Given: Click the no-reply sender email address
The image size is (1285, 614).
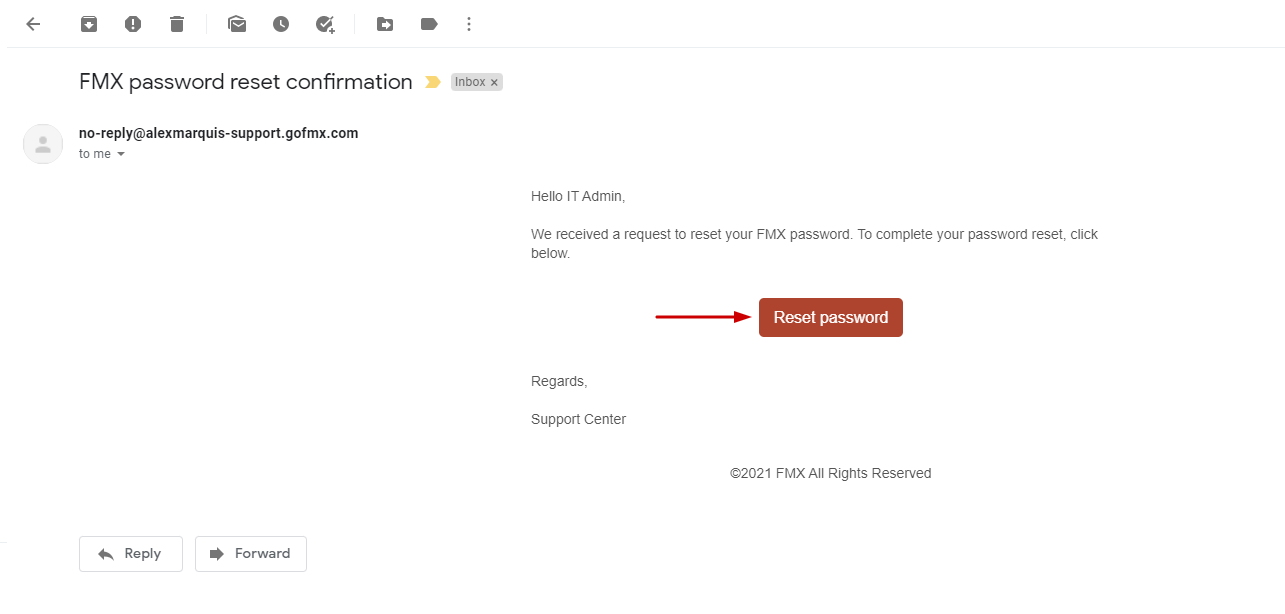Looking at the screenshot, I should [x=218, y=133].
